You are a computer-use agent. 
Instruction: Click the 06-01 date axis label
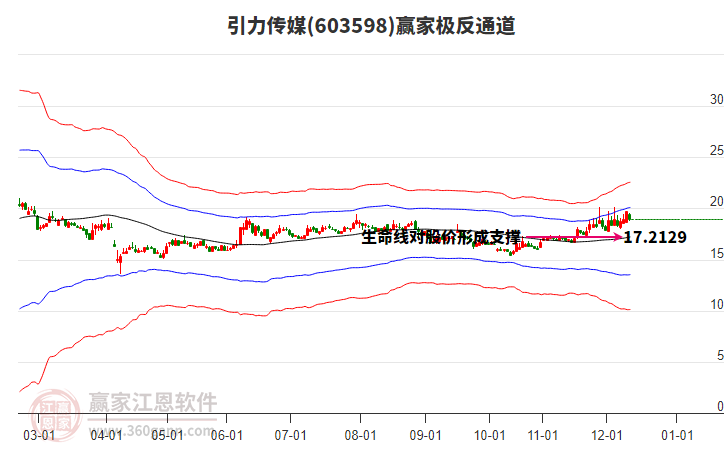tap(226, 435)
